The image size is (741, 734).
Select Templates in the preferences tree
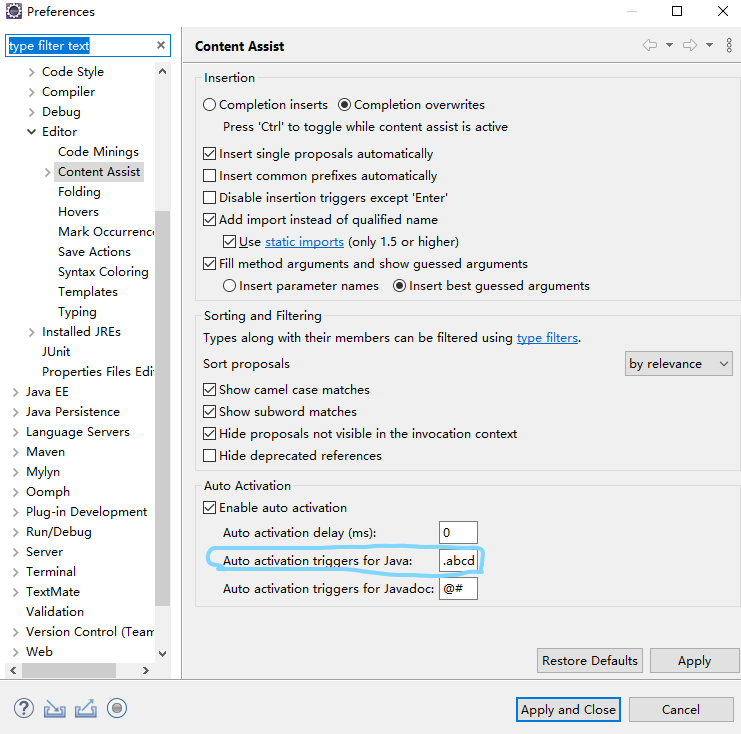pyautogui.click(x=88, y=292)
